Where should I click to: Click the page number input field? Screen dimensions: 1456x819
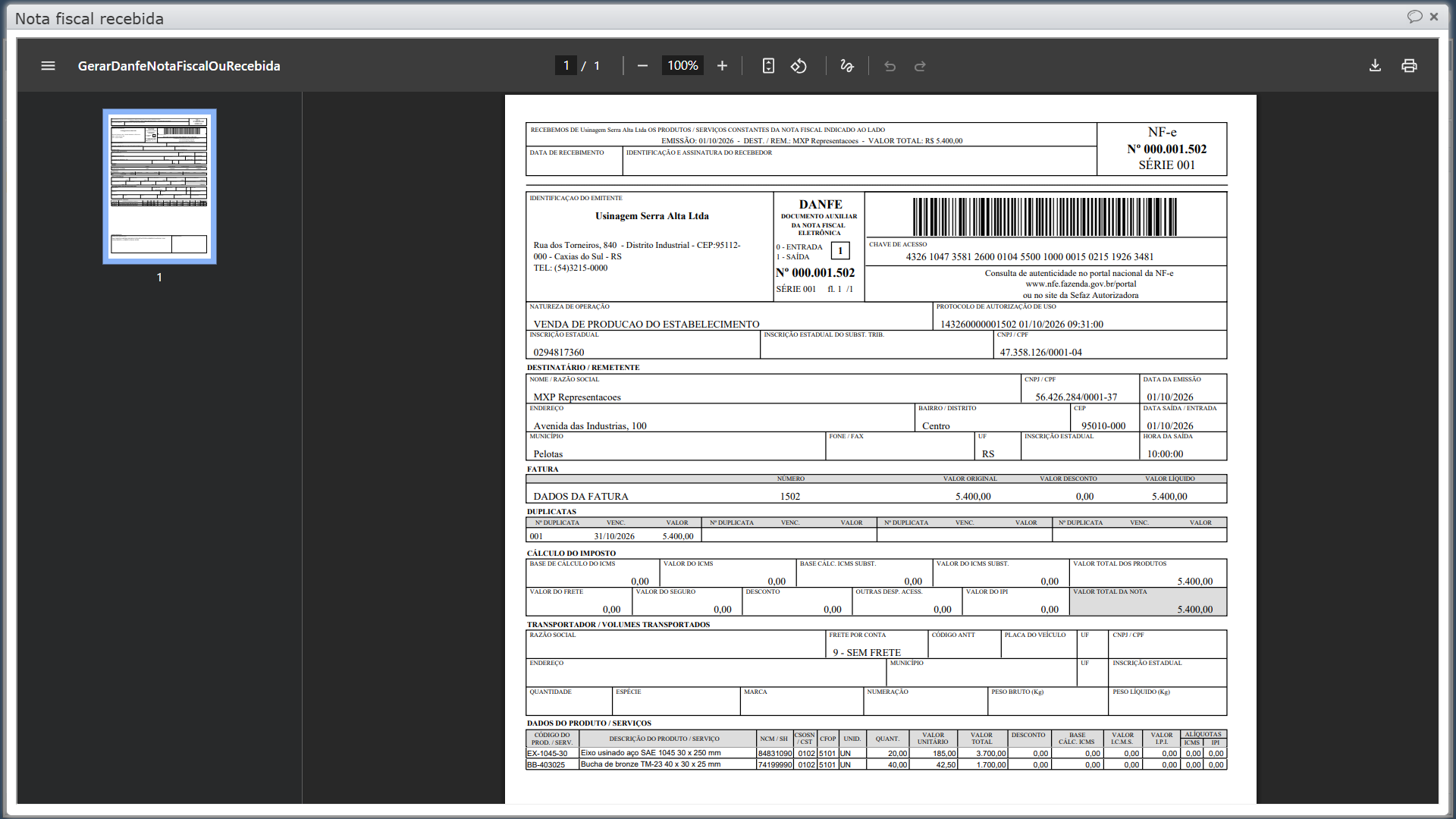pyautogui.click(x=566, y=66)
